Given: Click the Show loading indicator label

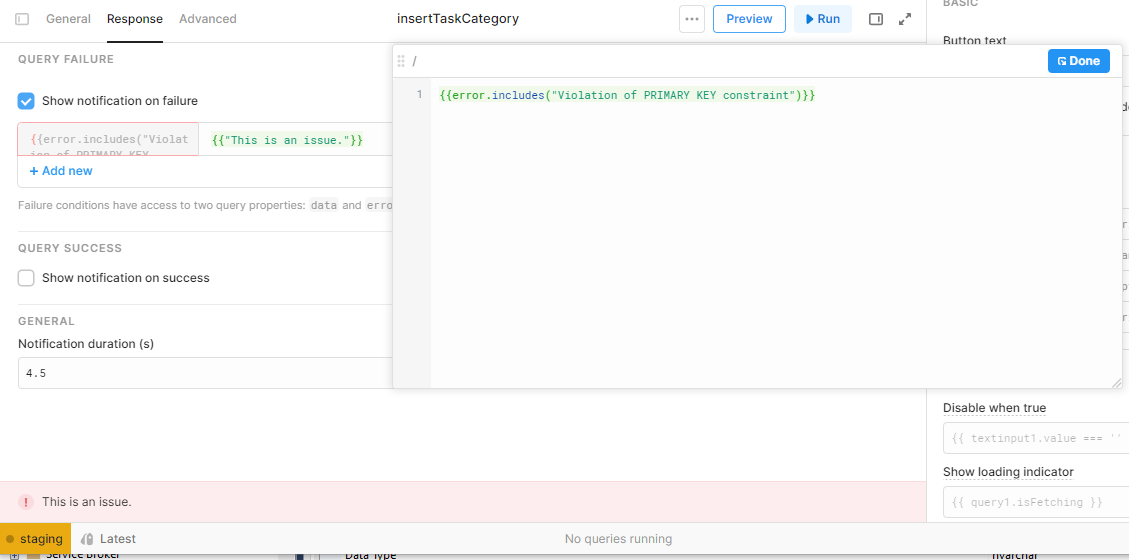Looking at the screenshot, I should pos(1008,472).
